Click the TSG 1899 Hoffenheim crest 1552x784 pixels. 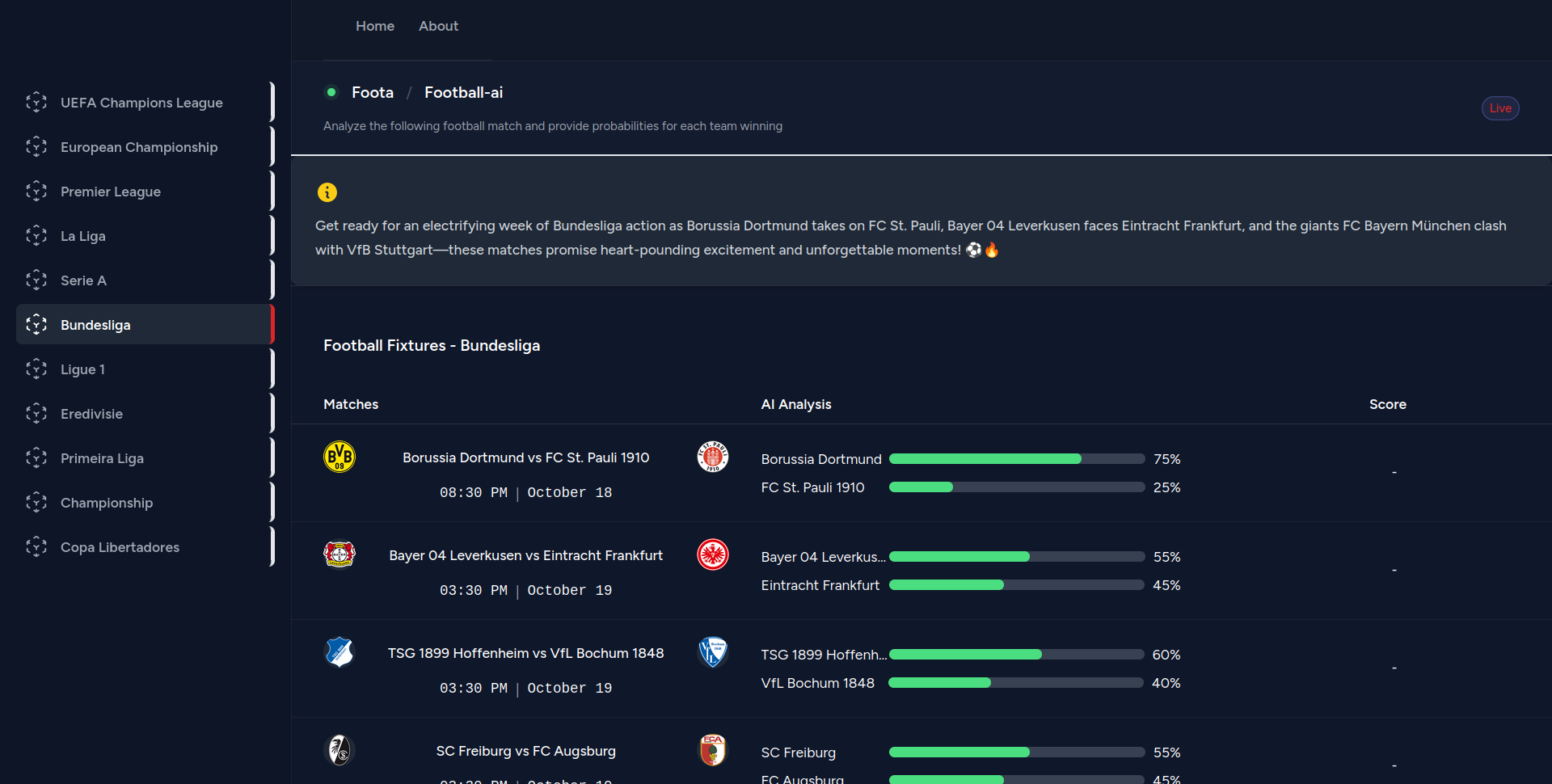point(339,652)
